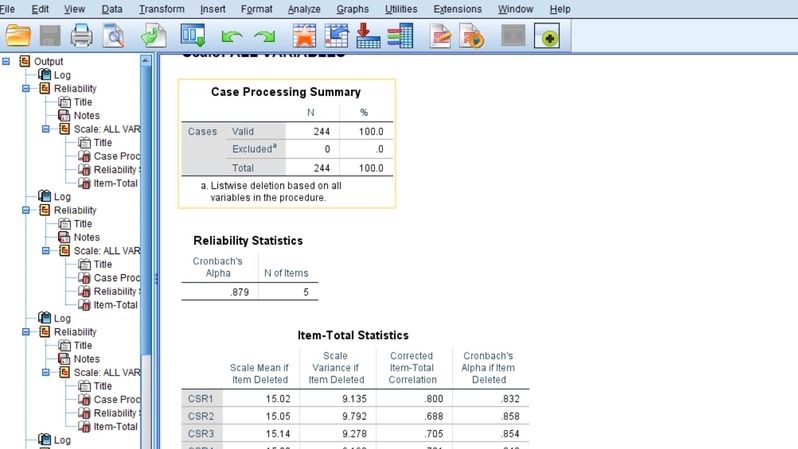Select the topmost Case Proc outline item
Image resolution: width=798 pixels, height=449 pixels.
coord(117,156)
